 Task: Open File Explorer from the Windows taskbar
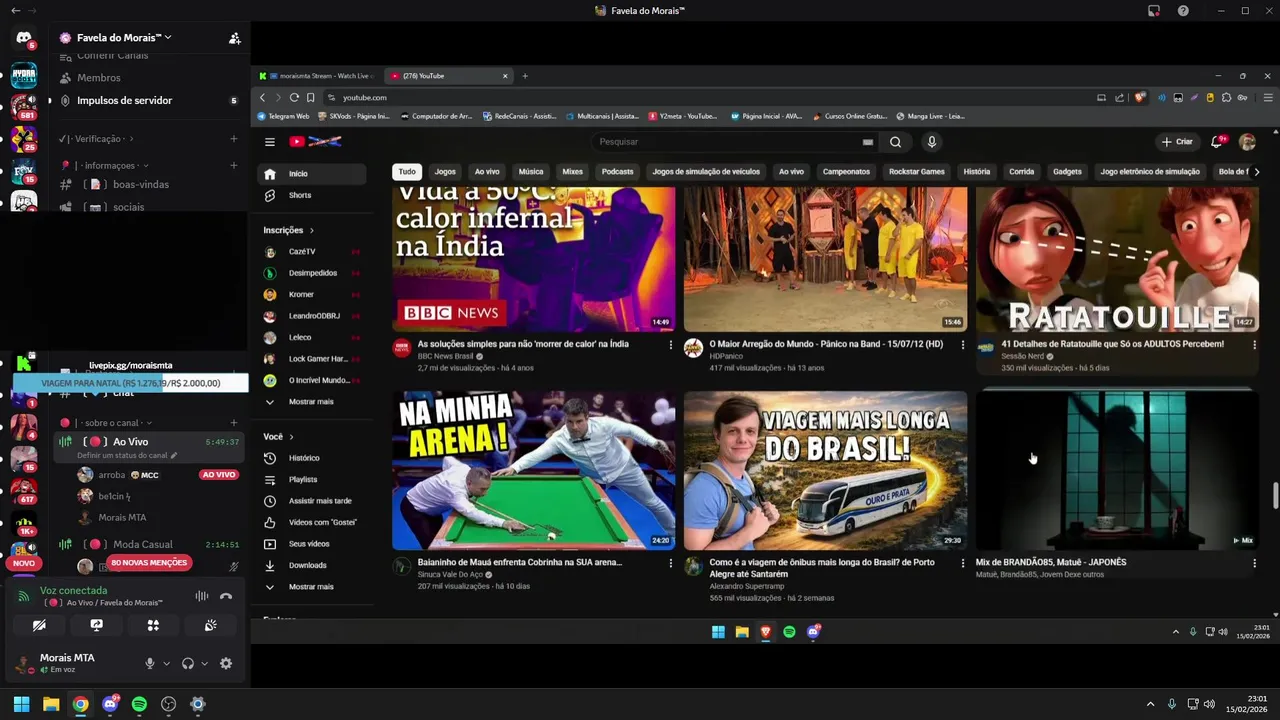tap(51, 704)
